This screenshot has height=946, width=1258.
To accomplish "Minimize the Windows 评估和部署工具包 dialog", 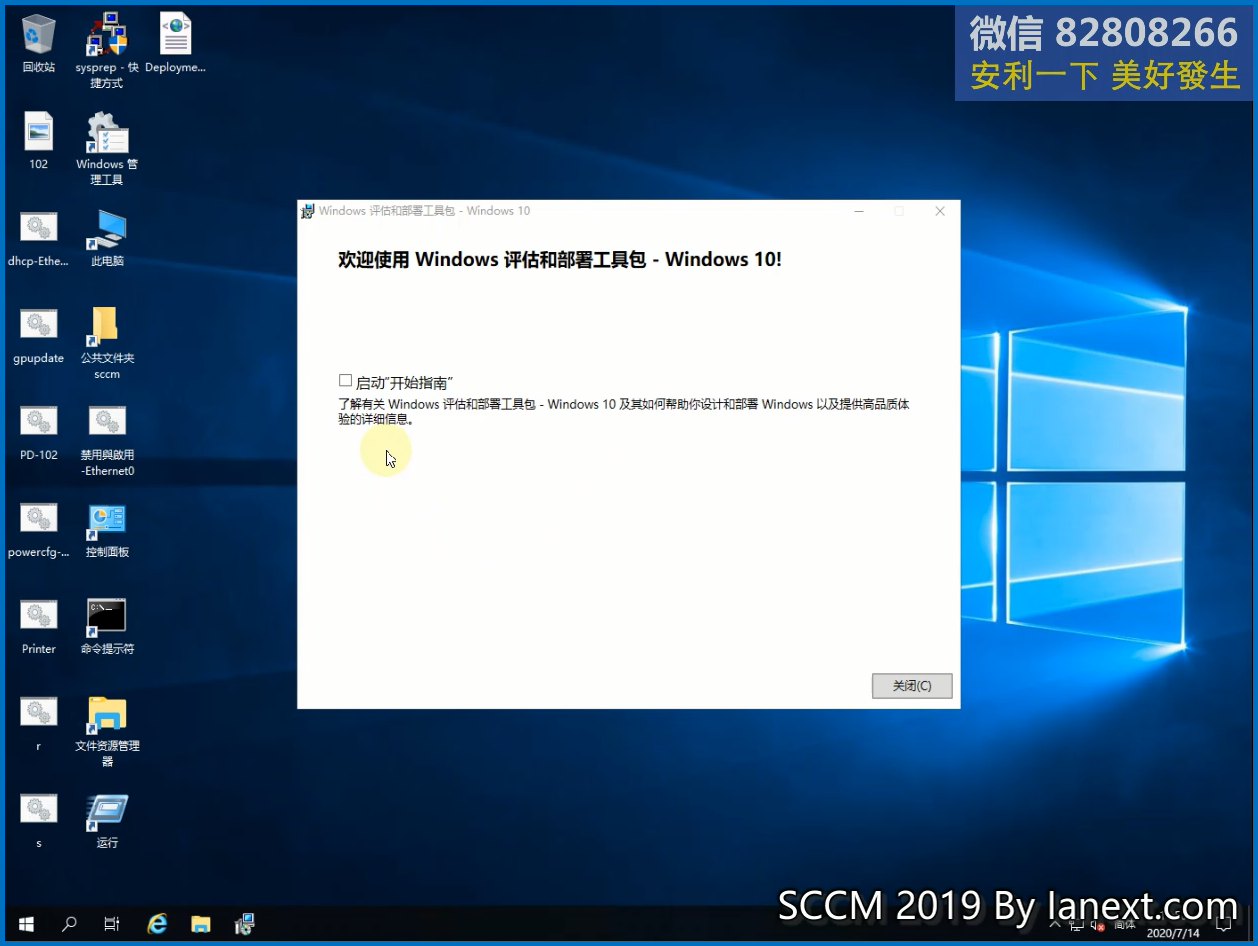I will pyautogui.click(x=860, y=211).
